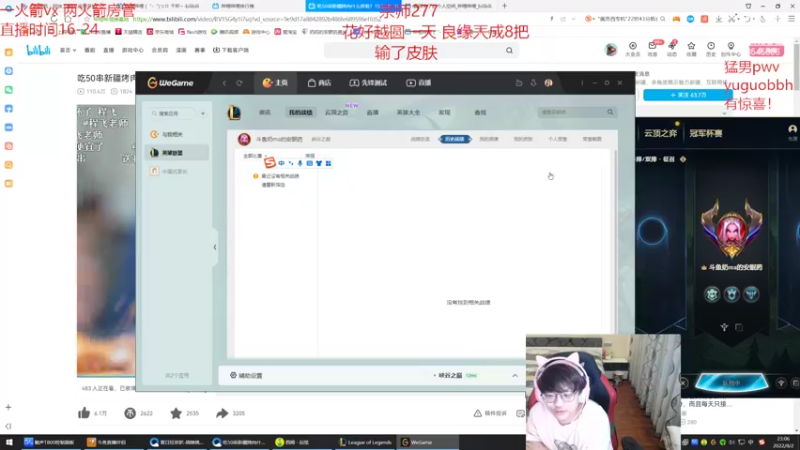800x450 pixels.
Task: Open the 我的战绩 sub-tab
Action: pyautogui.click(x=300, y=112)
